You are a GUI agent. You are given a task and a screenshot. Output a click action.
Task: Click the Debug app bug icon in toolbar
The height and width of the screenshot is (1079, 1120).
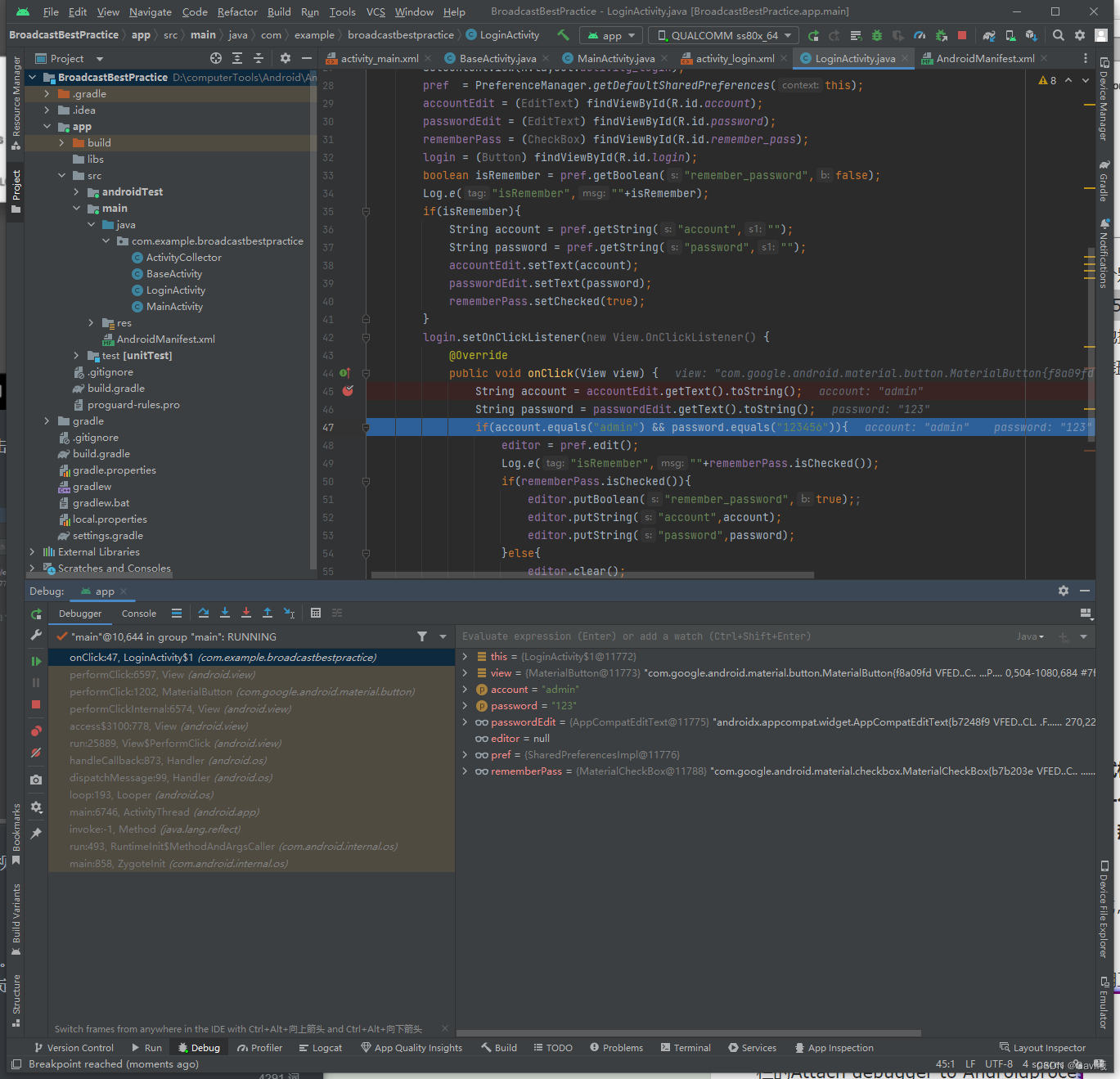pos(877,35)
